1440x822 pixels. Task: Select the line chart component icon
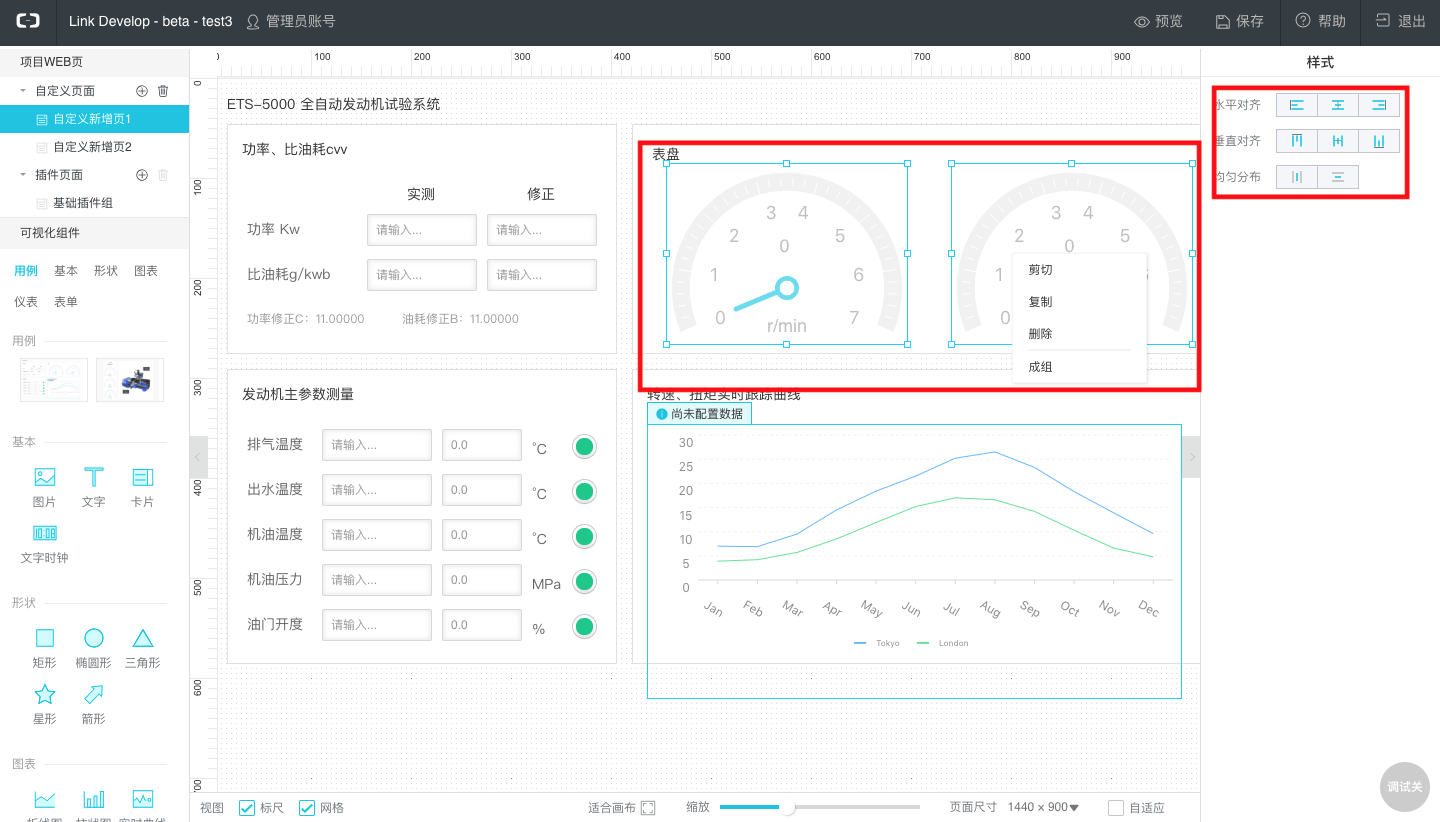click(45, 799)
